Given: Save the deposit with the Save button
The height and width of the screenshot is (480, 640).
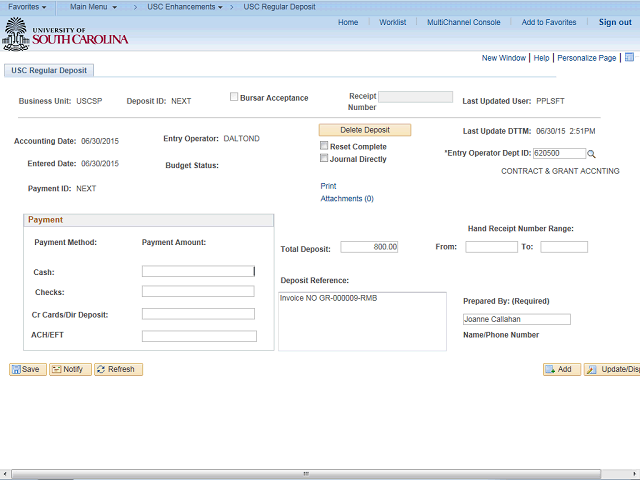Looking at the screenshot, I should point(28,369).
